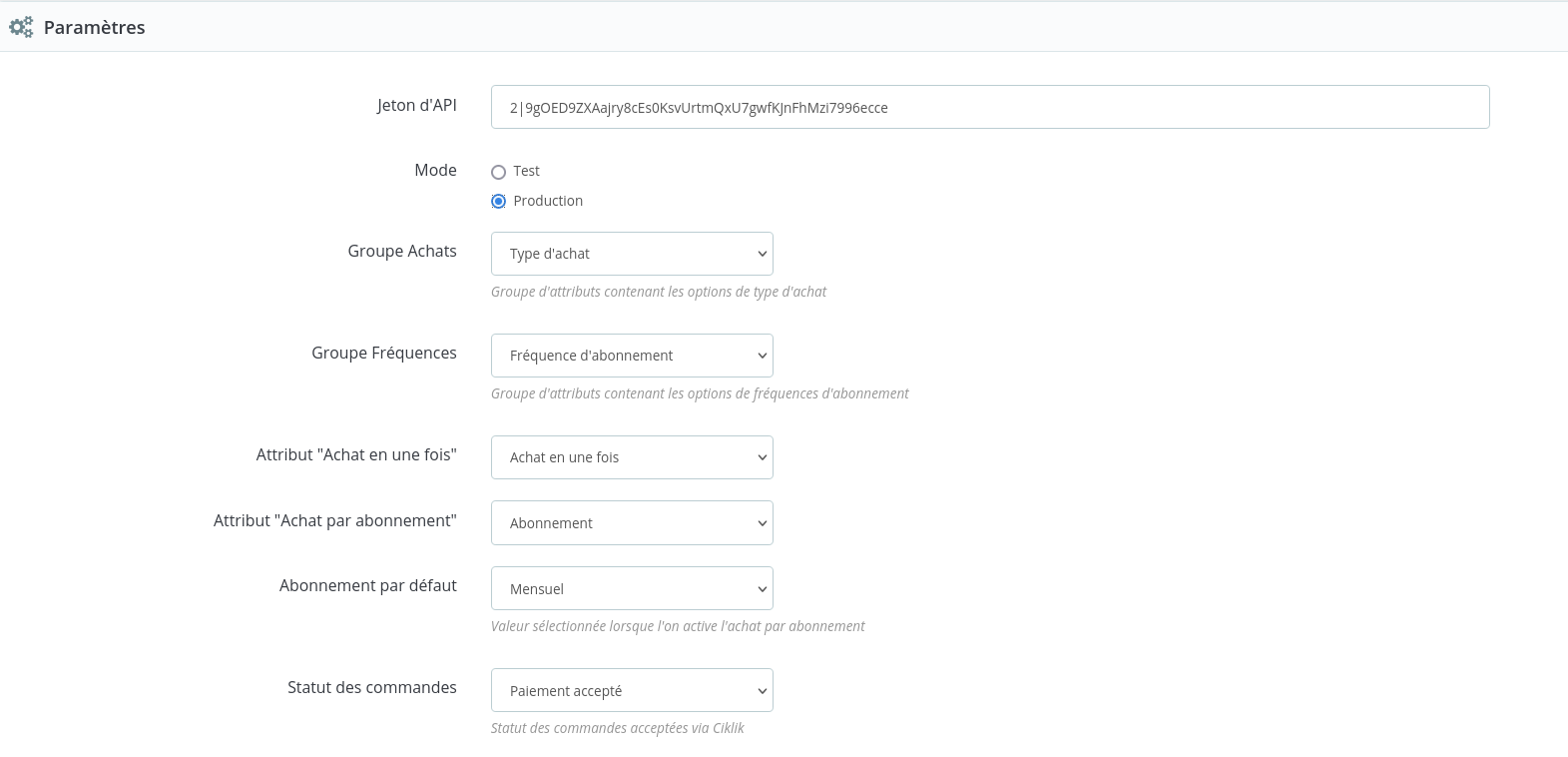
Task: Open the Achat en une fois dropdown
Action: 632,457
